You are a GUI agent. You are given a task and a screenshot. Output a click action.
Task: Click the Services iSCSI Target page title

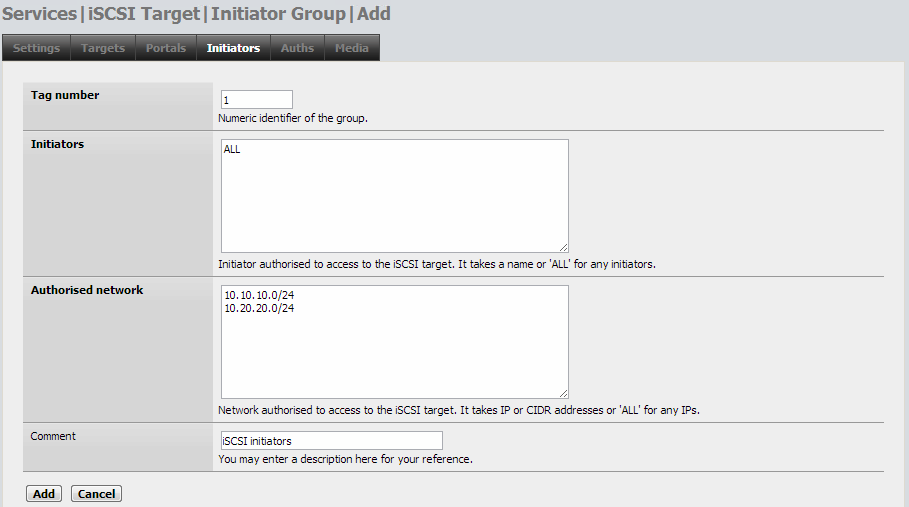pos(196,14)
